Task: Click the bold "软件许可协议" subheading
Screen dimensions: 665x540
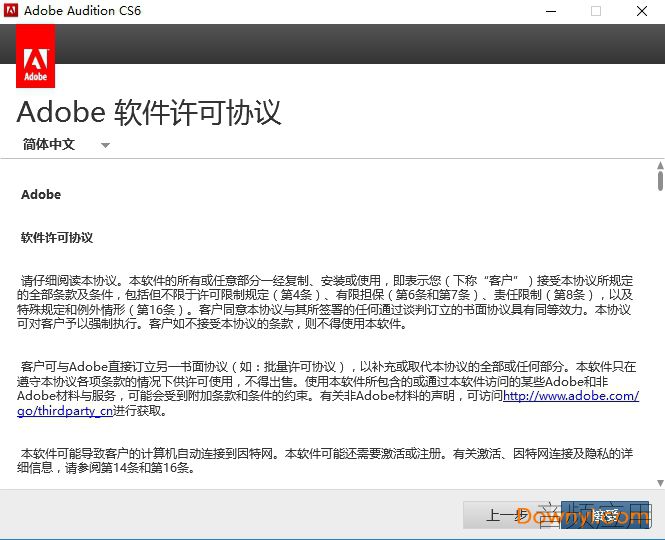Action: pos(57,238)
